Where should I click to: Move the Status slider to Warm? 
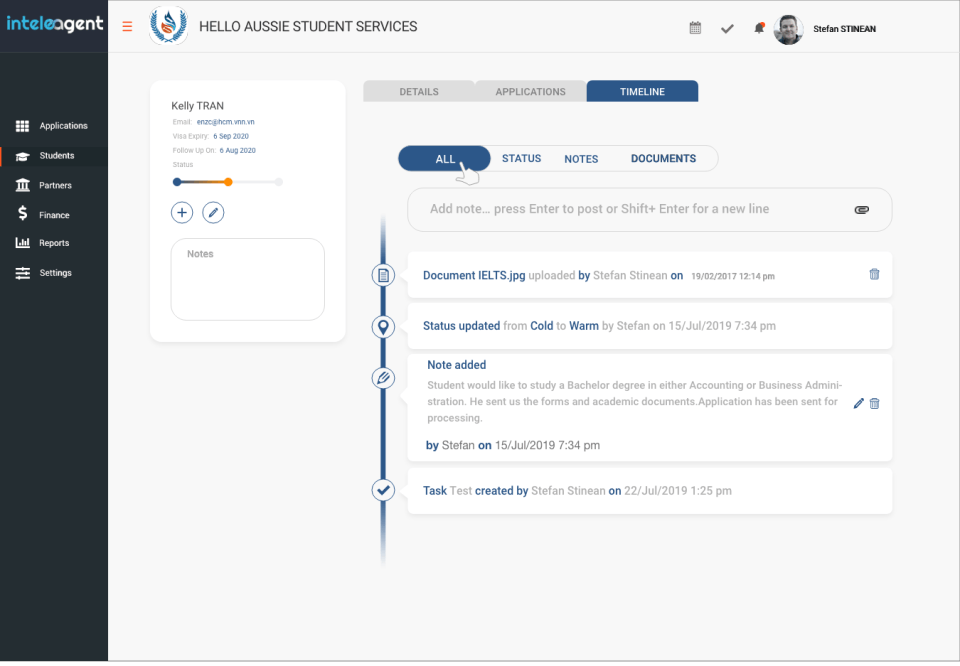(x=228, y=182)
